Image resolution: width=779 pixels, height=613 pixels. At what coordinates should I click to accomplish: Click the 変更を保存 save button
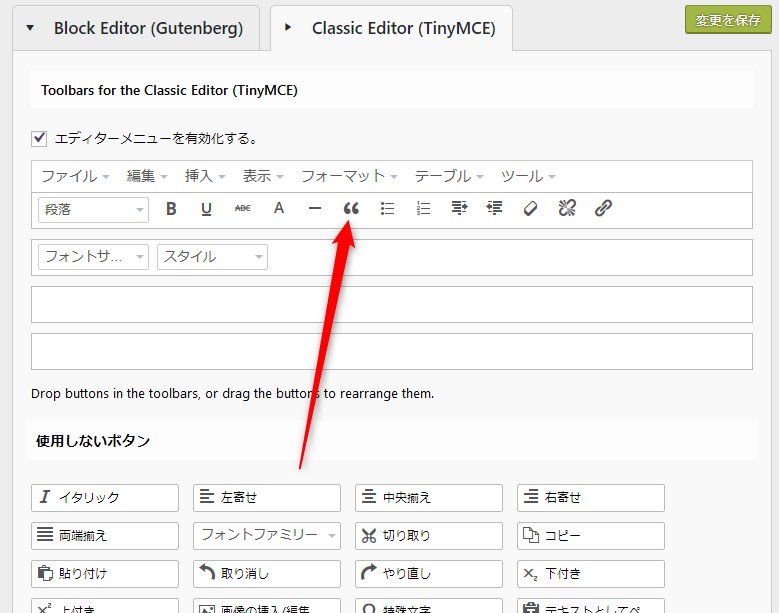(727, 20)
